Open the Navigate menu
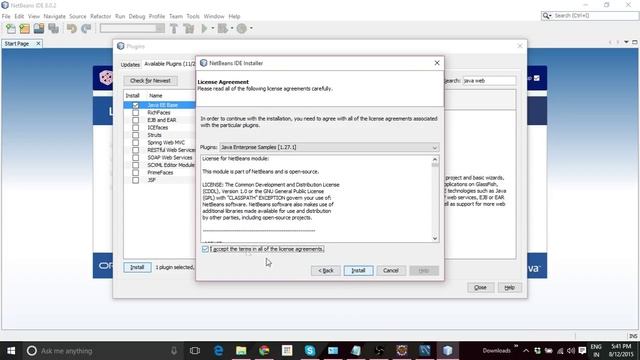This screenshot has height=360, width=640. point(55,16)
